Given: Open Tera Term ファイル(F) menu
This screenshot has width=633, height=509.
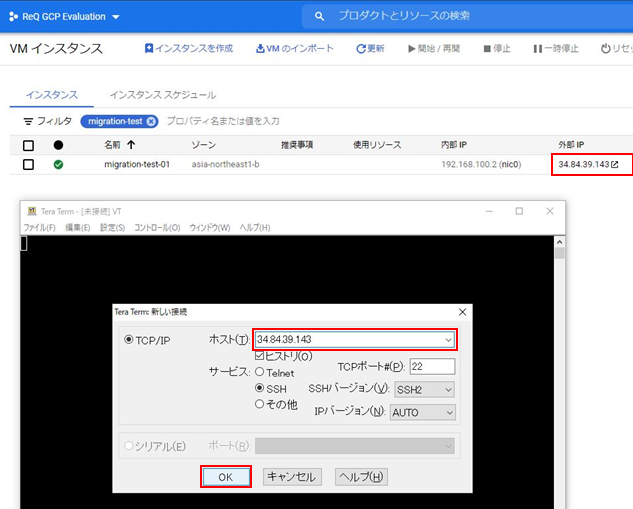Looking at the screenshot, I should tap(39, 228).
